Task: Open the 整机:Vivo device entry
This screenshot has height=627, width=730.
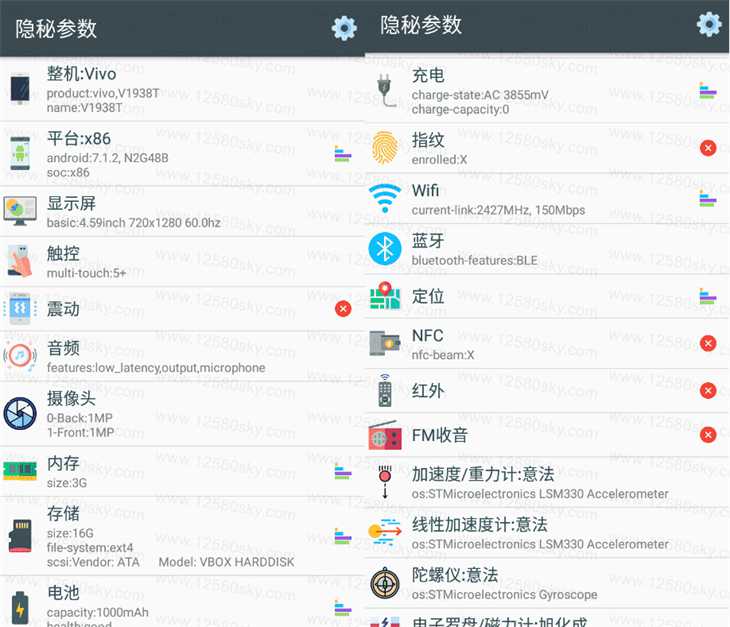Action: tap(182, 89)
